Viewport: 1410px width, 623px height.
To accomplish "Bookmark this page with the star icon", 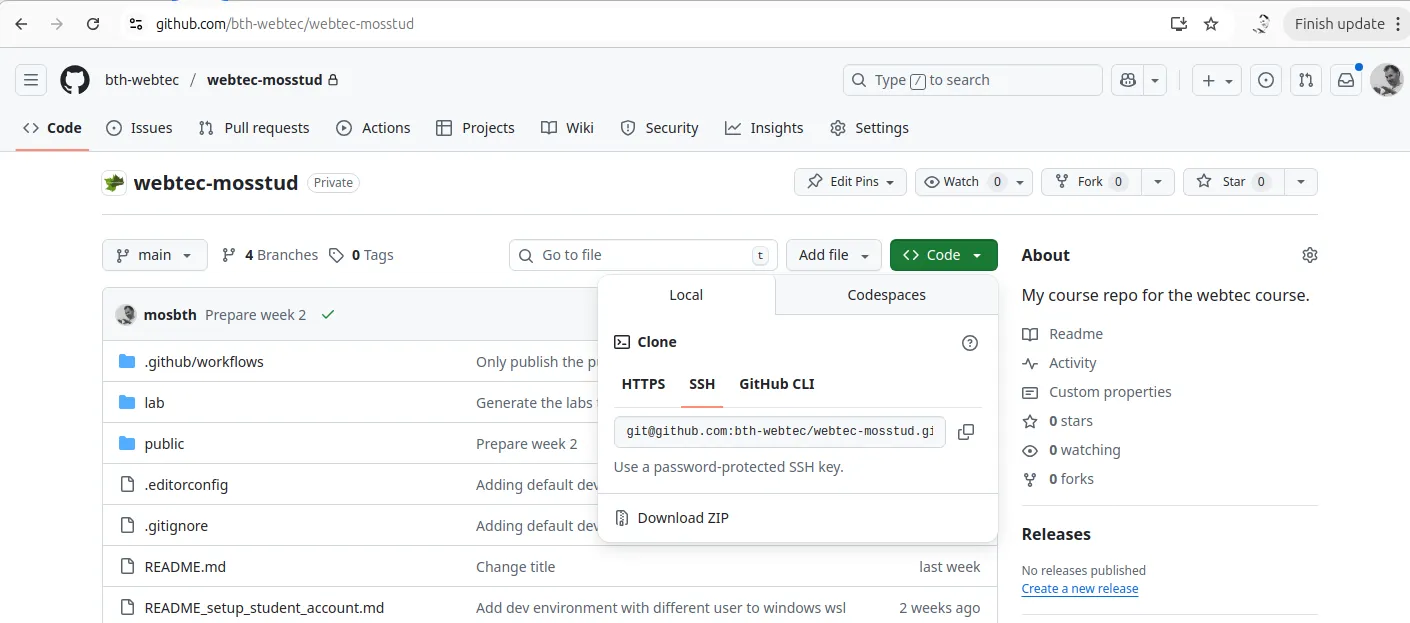I will pyautogui.click(x=1211, y=24).
